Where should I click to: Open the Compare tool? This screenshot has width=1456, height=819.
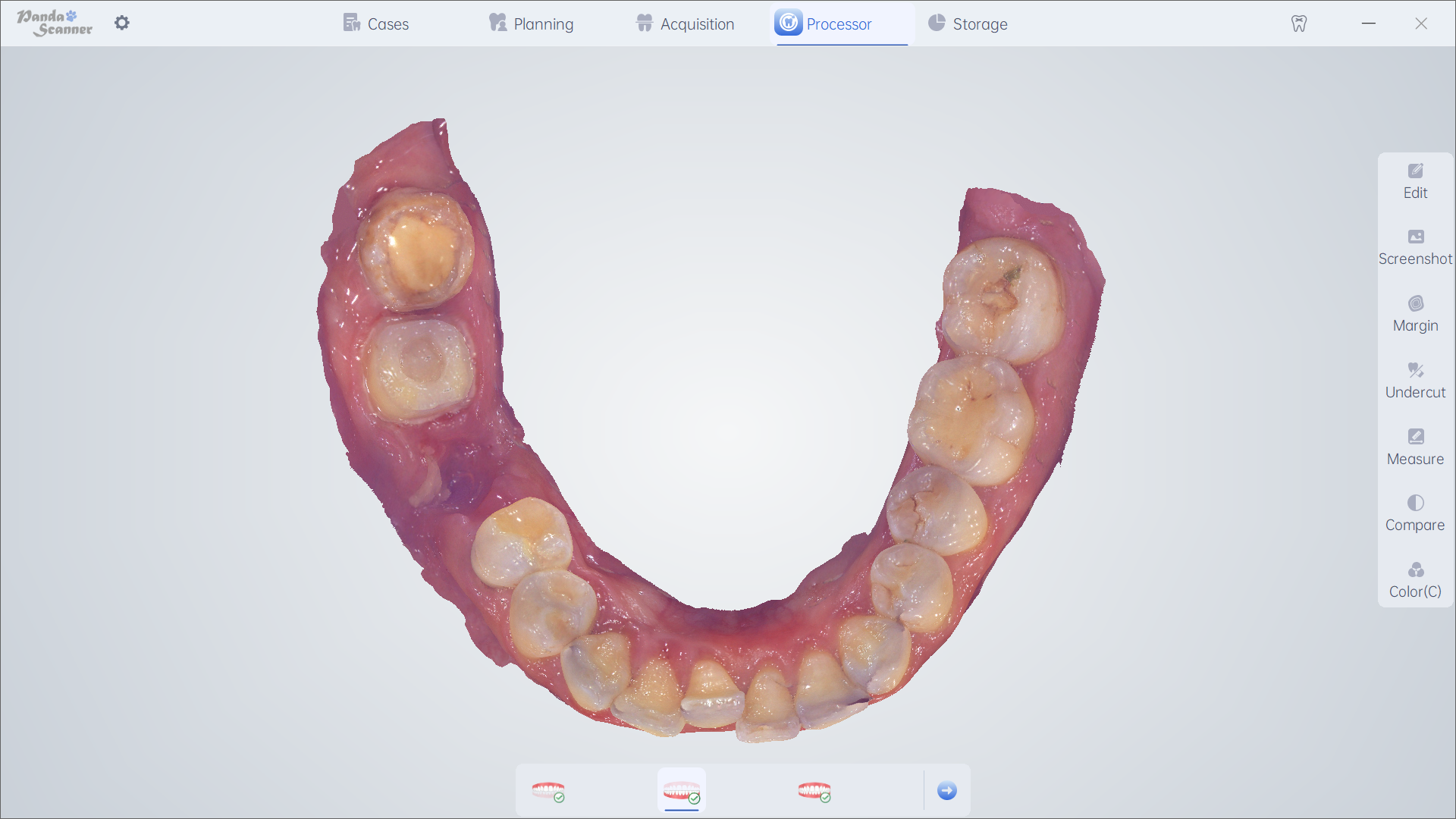[1415, 514]
